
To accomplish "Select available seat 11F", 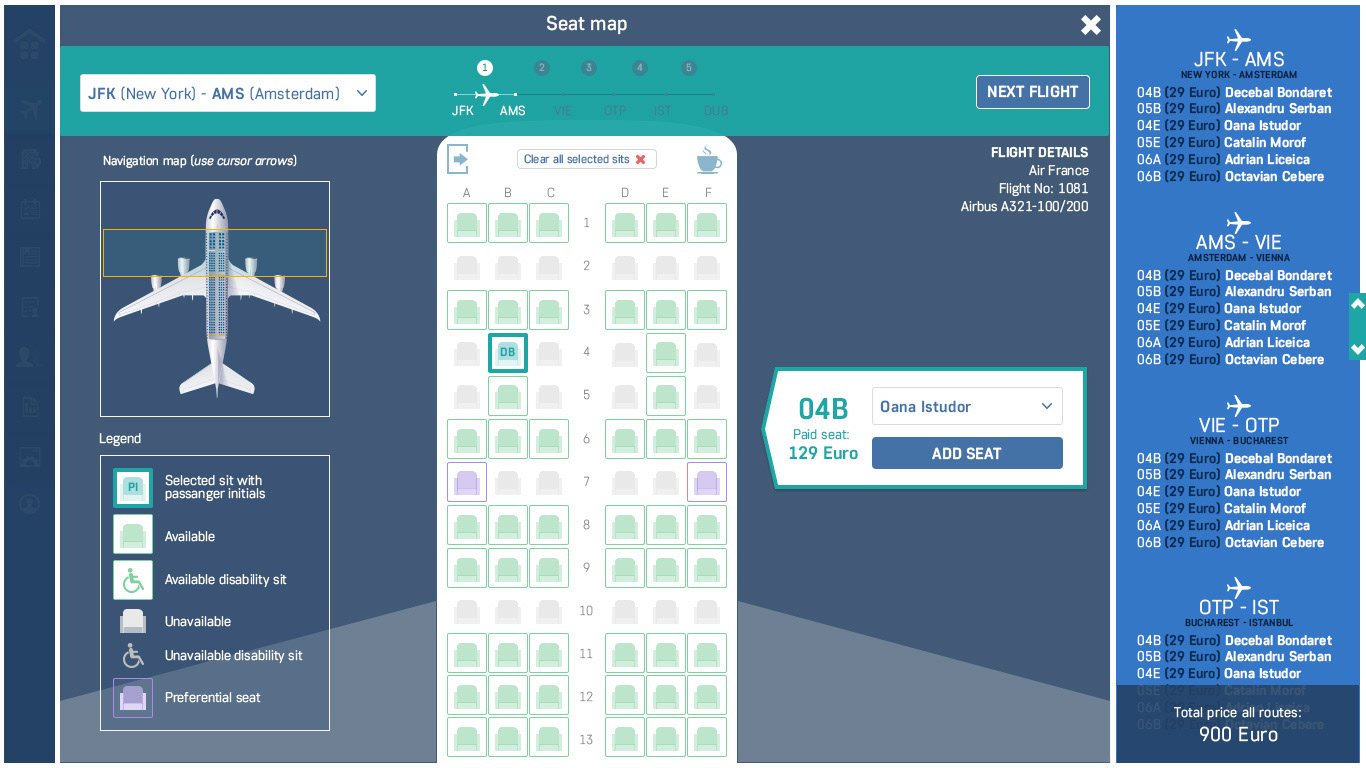I will [707, 654].
